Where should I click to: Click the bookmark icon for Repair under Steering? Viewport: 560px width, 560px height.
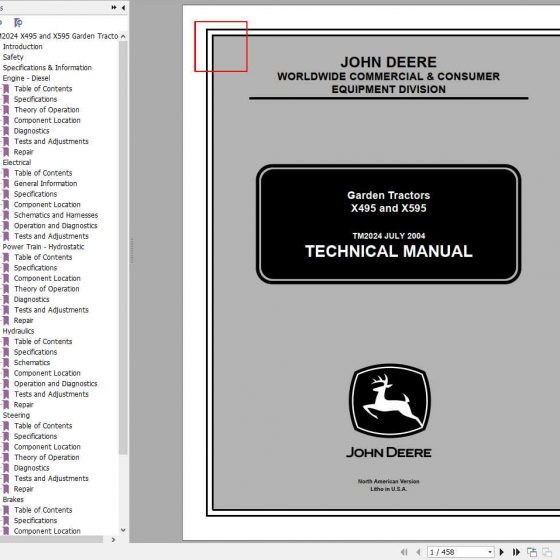point(6,489)
